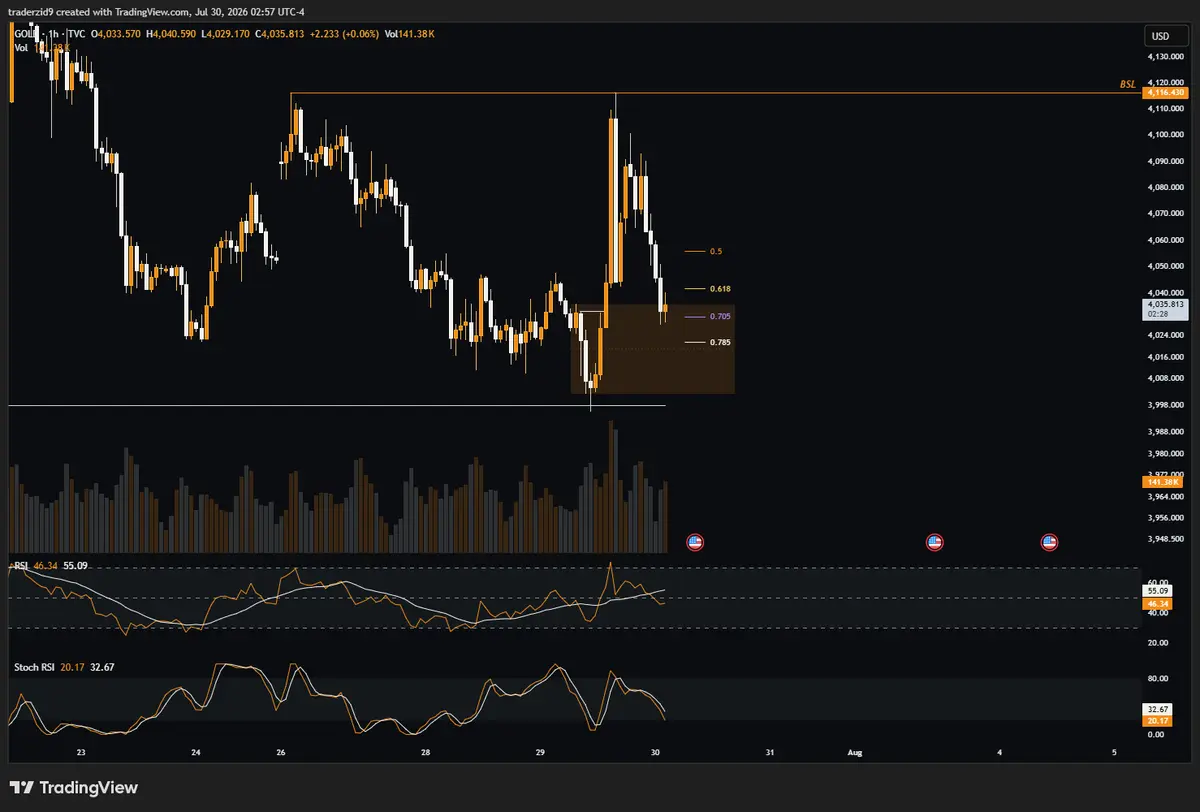Click the Vol legend label below symbol
This screenshot has height=812, width=1200.
(x=21, y=47)
